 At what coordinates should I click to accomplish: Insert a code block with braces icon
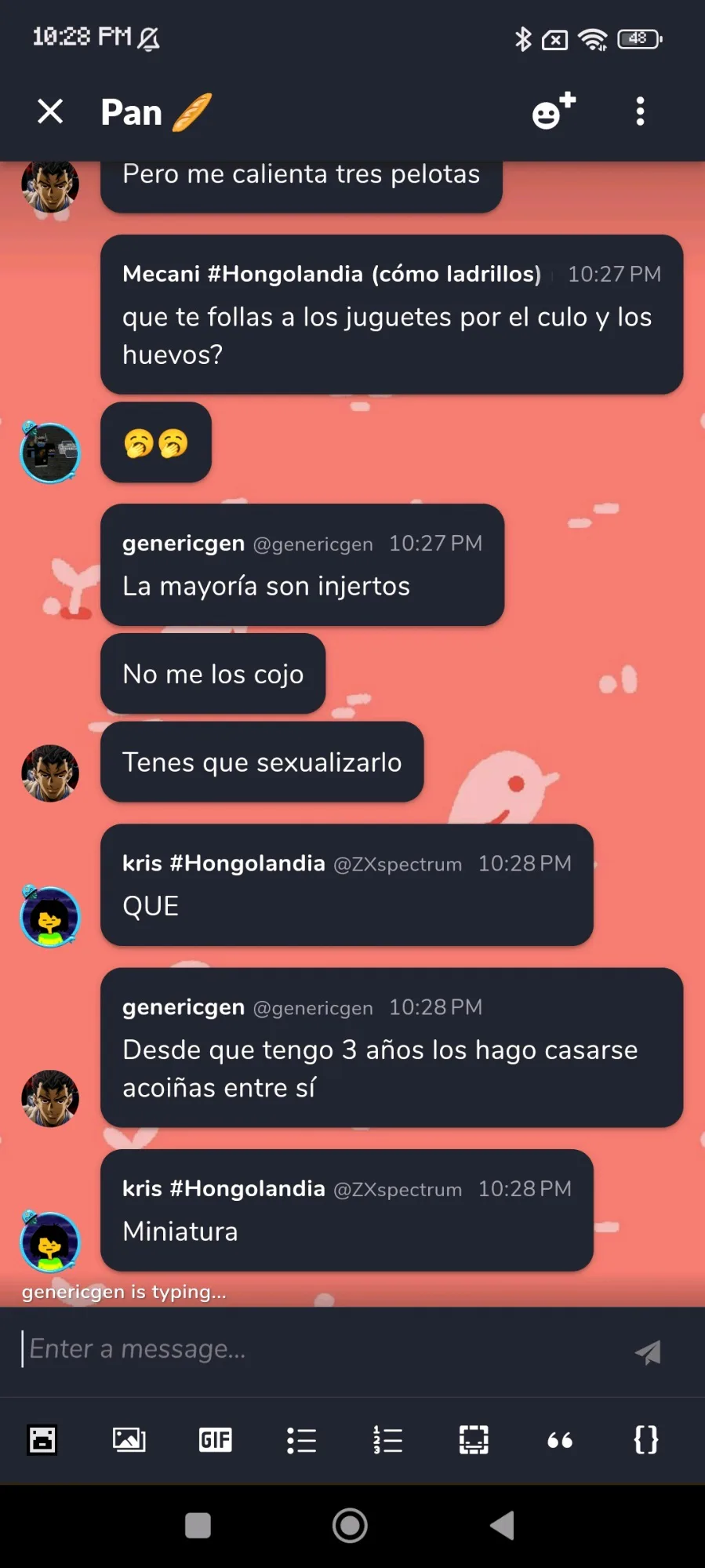(646, 1439)
